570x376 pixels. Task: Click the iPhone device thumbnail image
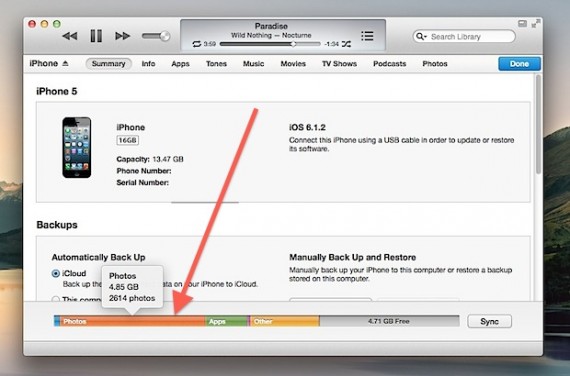coord(76,147)
